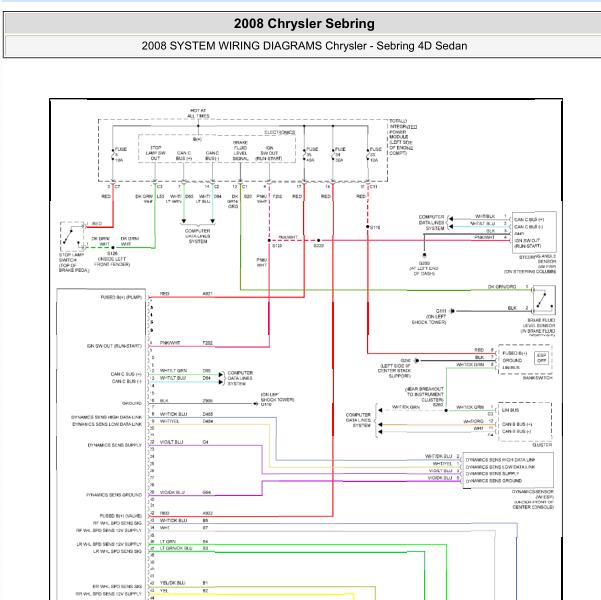The height and width of the screenshot is (600, 601).
Task: Click the brake fluid level sensor switch symbol
Action: click(544, 301)
